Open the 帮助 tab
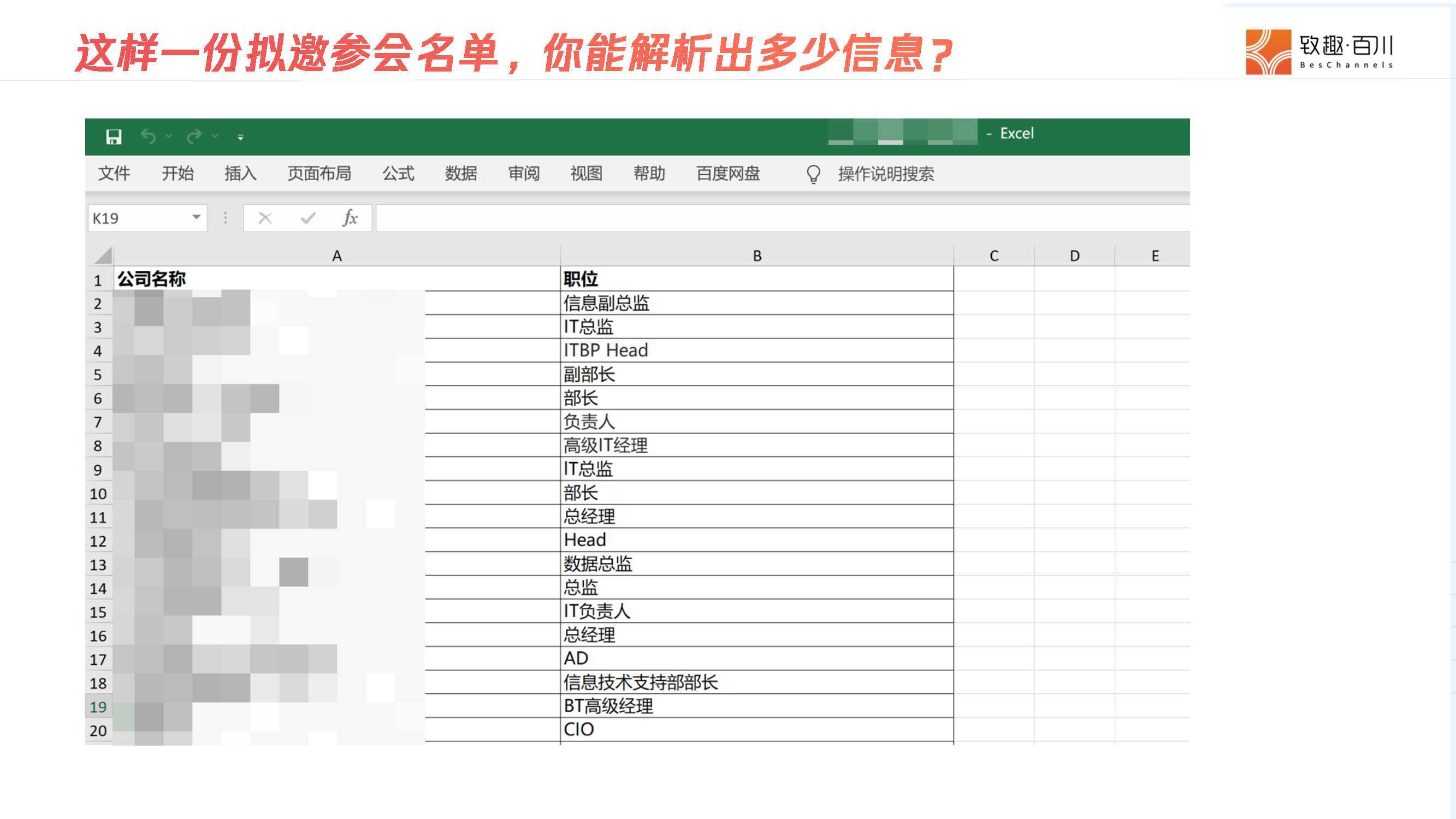Viewport: 1456px width, 819px height. tap(649, 174)
